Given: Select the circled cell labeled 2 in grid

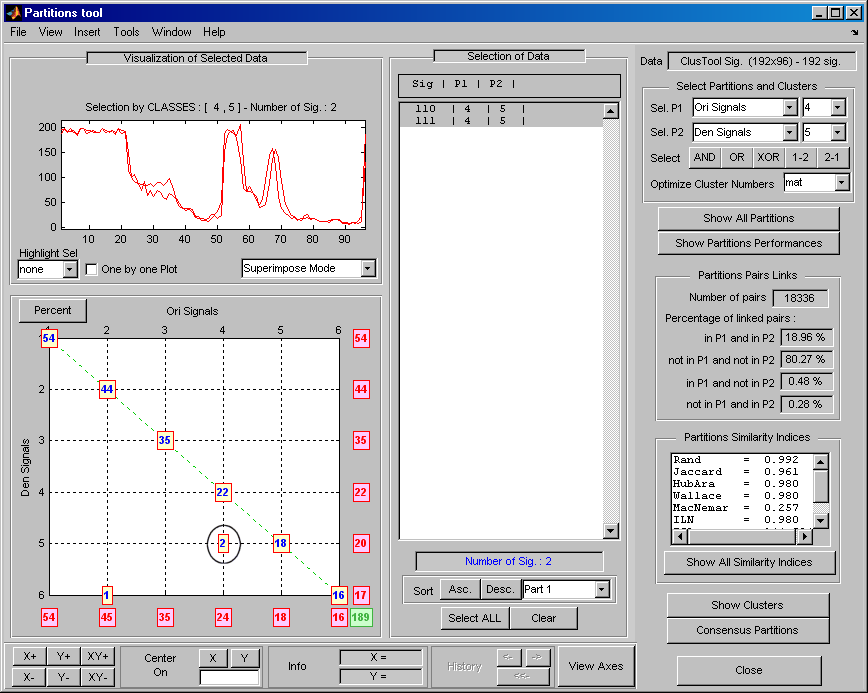Looking at the screenshot, I should click(223, 543).
